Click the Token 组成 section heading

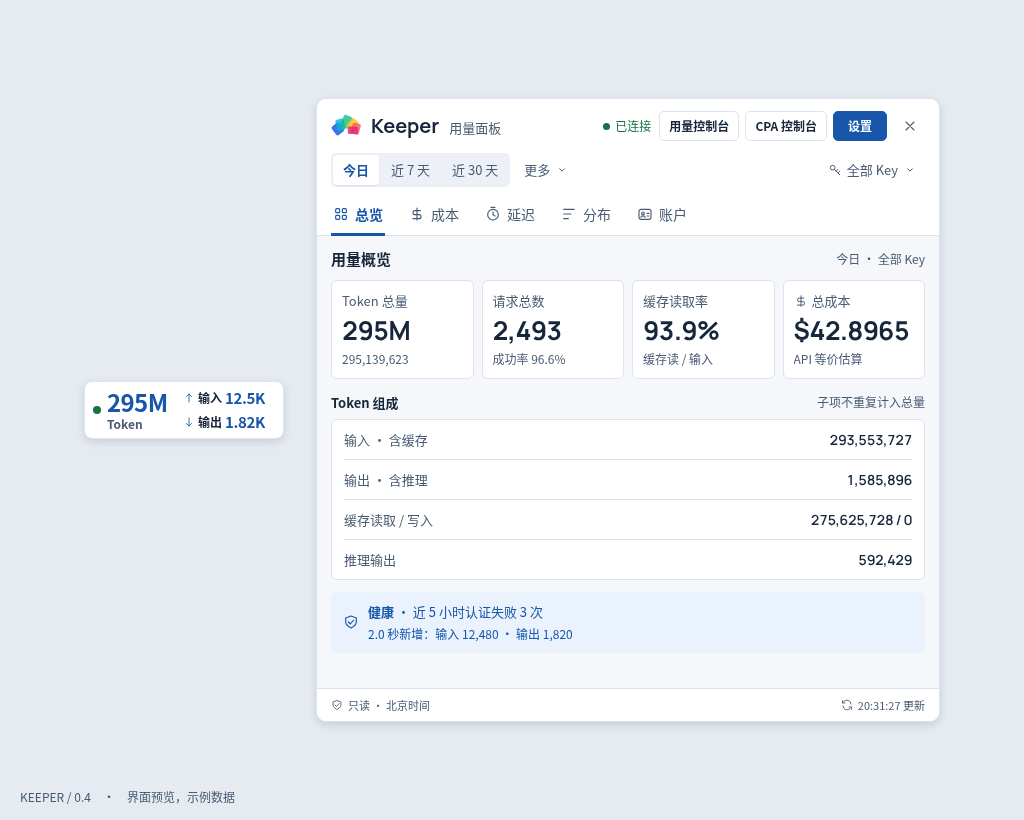point(364,403)
